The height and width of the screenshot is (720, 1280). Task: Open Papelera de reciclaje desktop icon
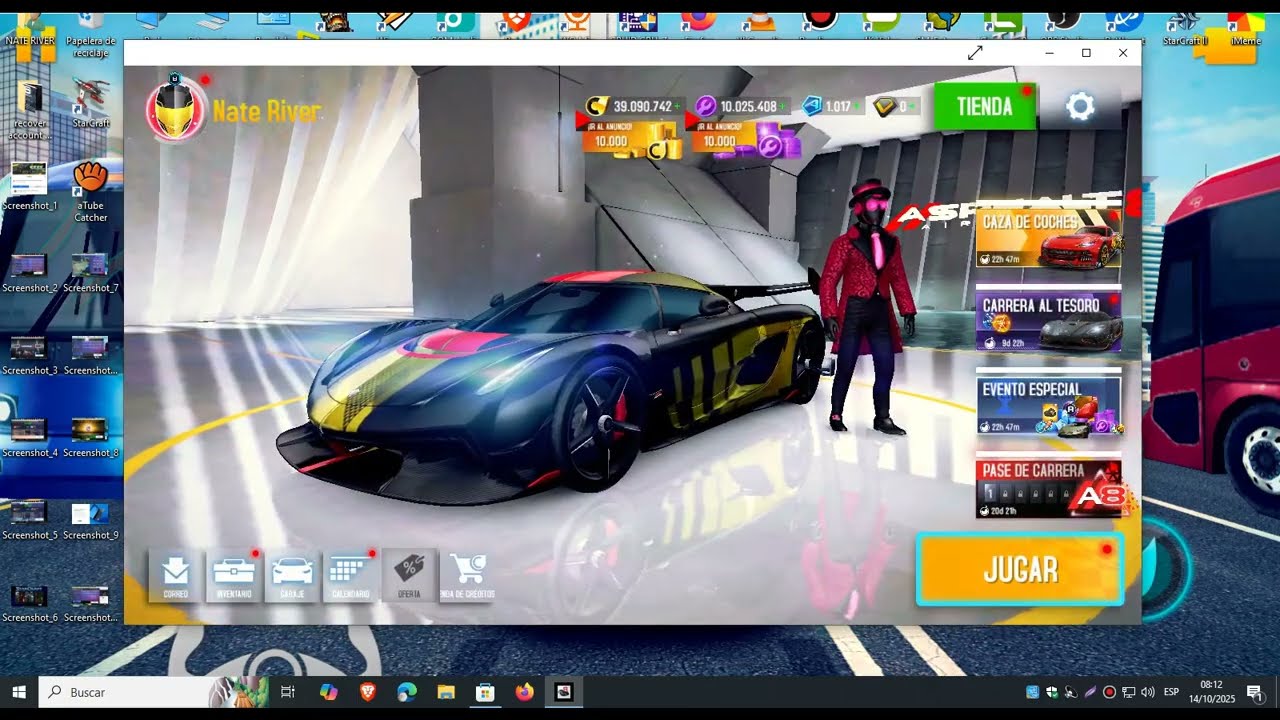pyautogui.click(x=91, y=33)
